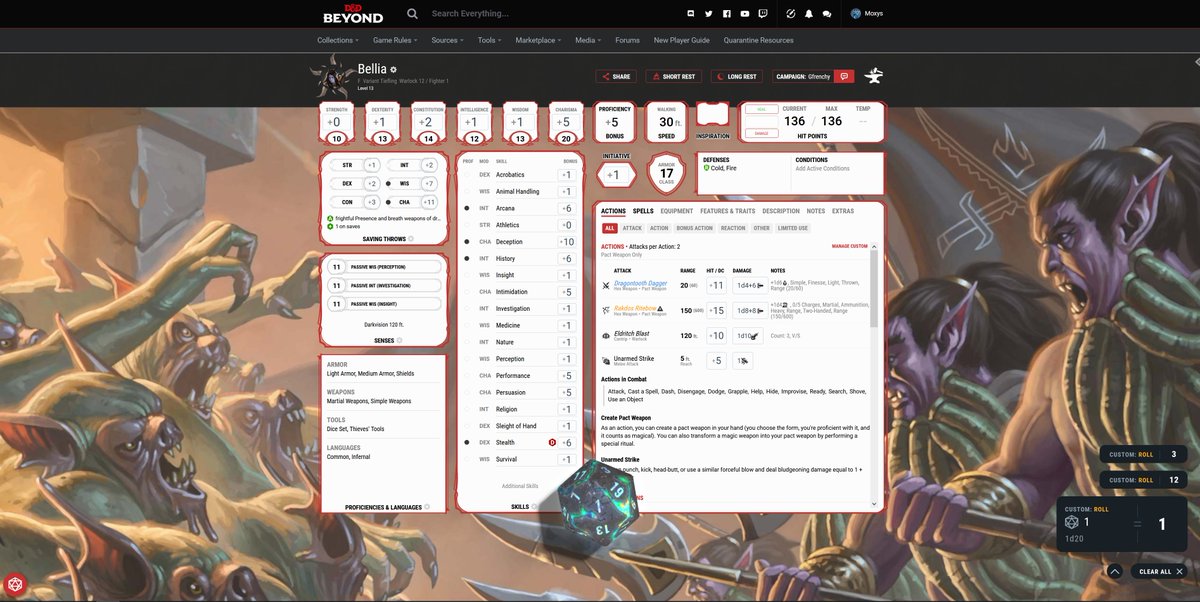Image resolution: width=1200 pixels, height=602 pixels.
Task: Open the YouTube social icon
Action: click(x=745, y=14)
